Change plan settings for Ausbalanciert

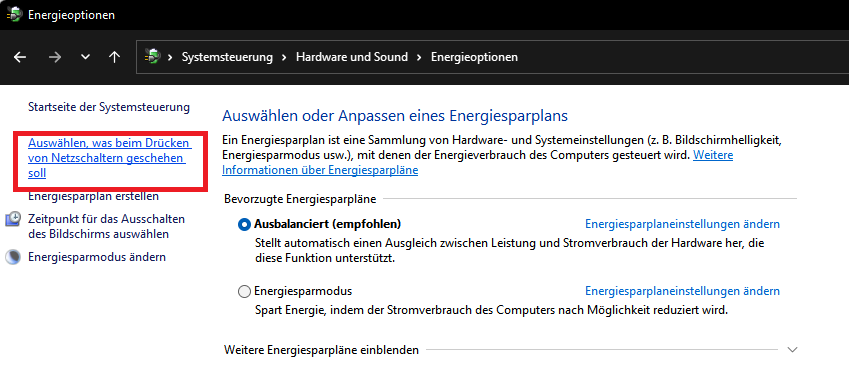coord(682,224)
